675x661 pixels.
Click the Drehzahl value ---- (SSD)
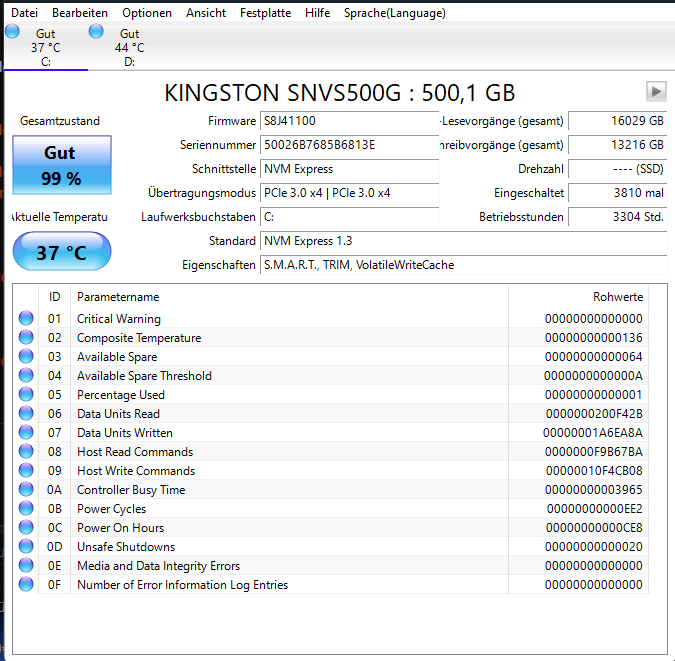tap(618, 169)
